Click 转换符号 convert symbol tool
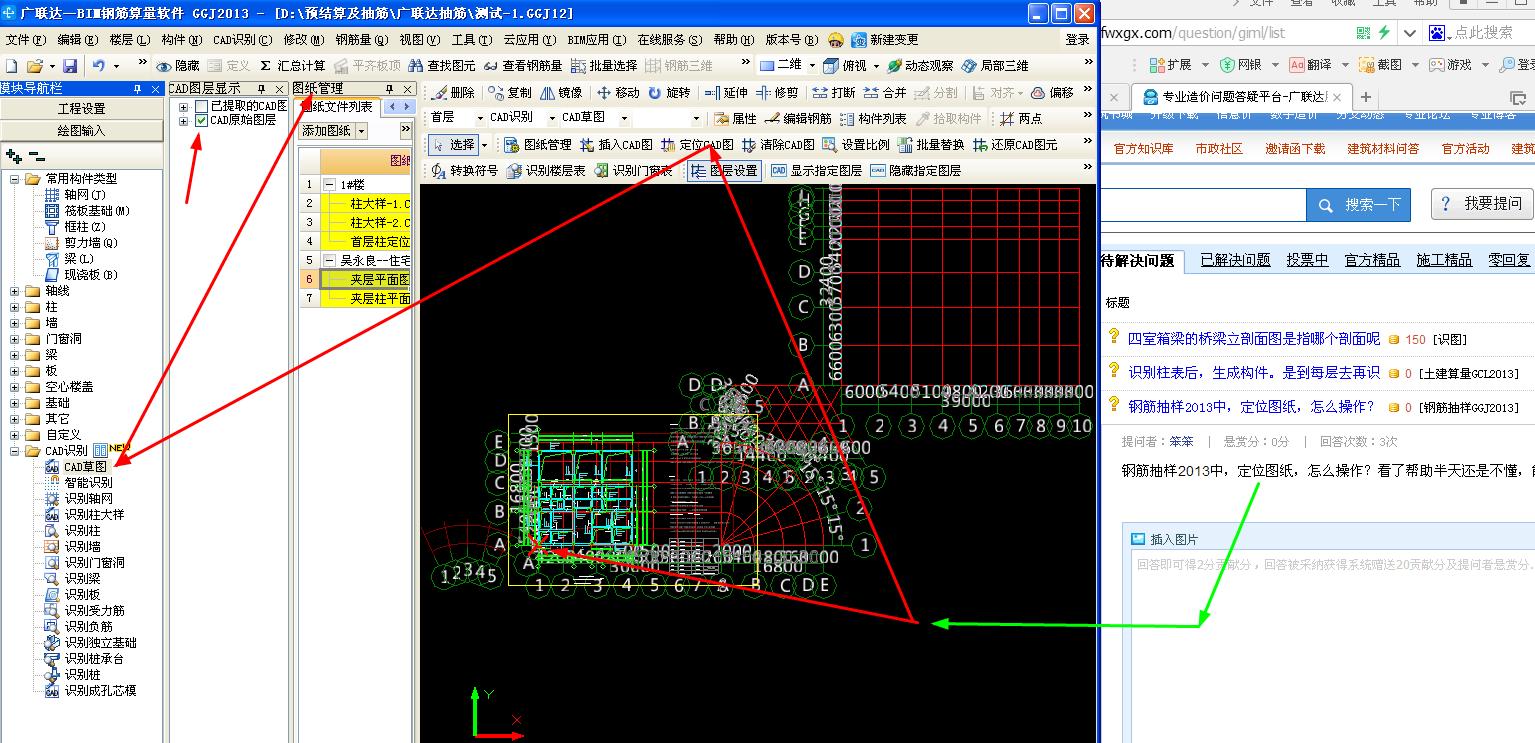The height and width of the screenshot is (743, 1535). 464,170
